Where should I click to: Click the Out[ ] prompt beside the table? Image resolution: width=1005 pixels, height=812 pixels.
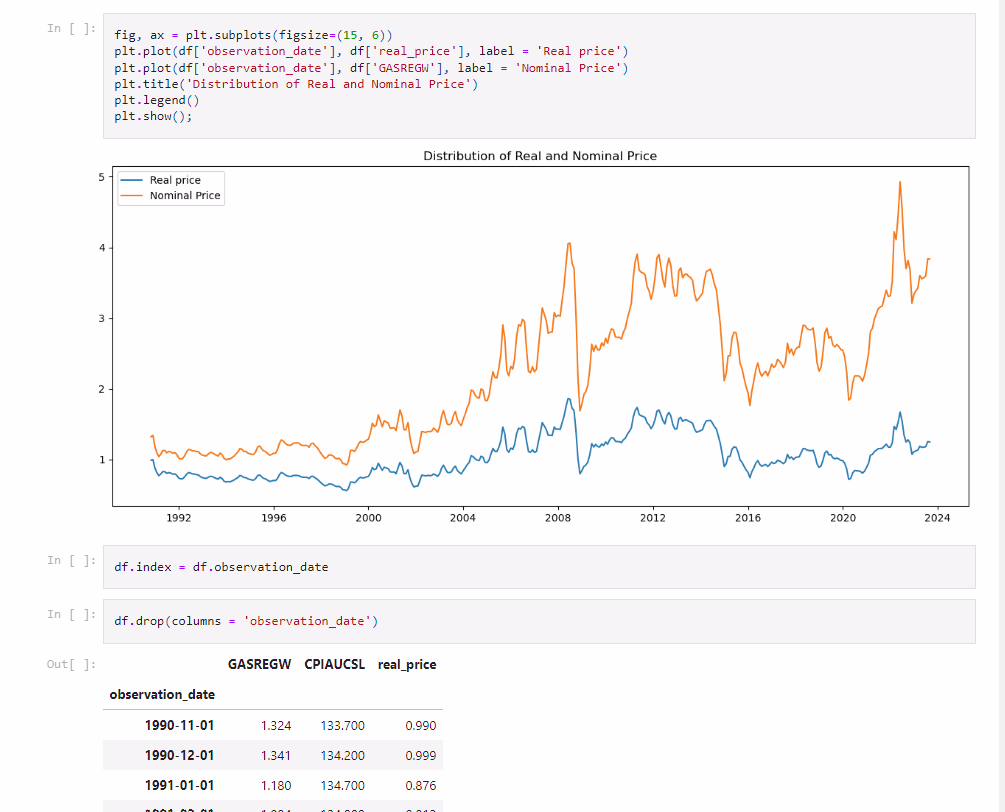[x=72, y=665]
